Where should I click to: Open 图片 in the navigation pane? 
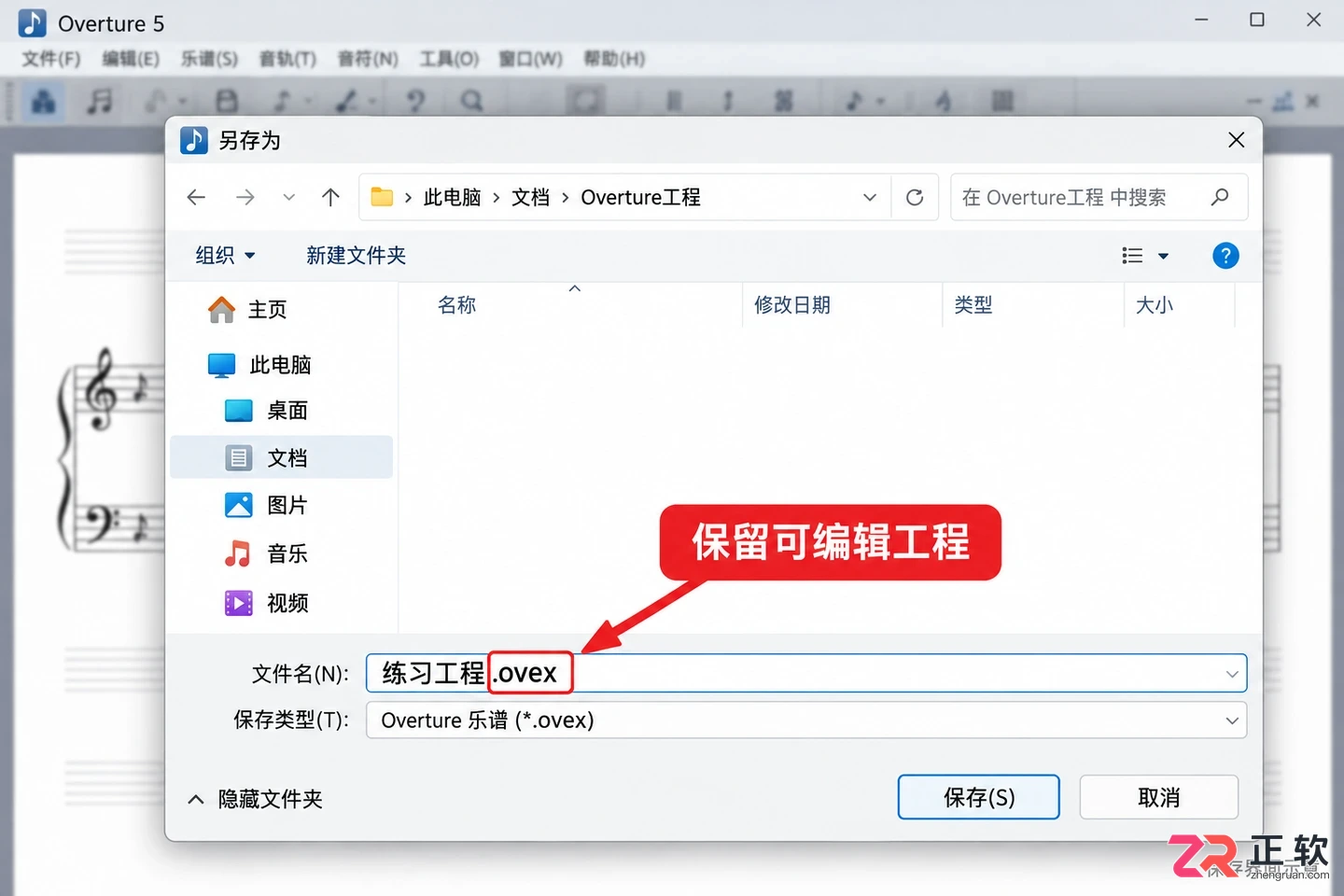pyautogui.click(x=266, y=505)
